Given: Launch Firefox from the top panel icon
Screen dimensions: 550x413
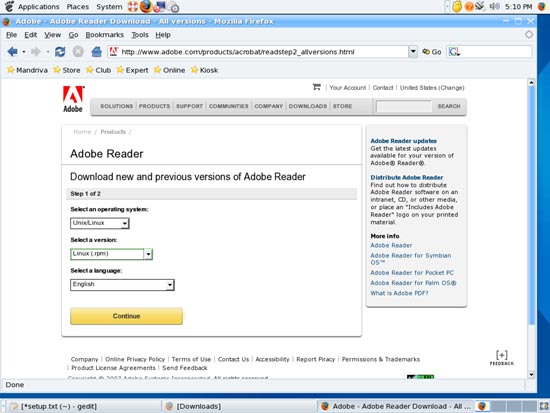Looking at the screenshot, I should 146,6.
